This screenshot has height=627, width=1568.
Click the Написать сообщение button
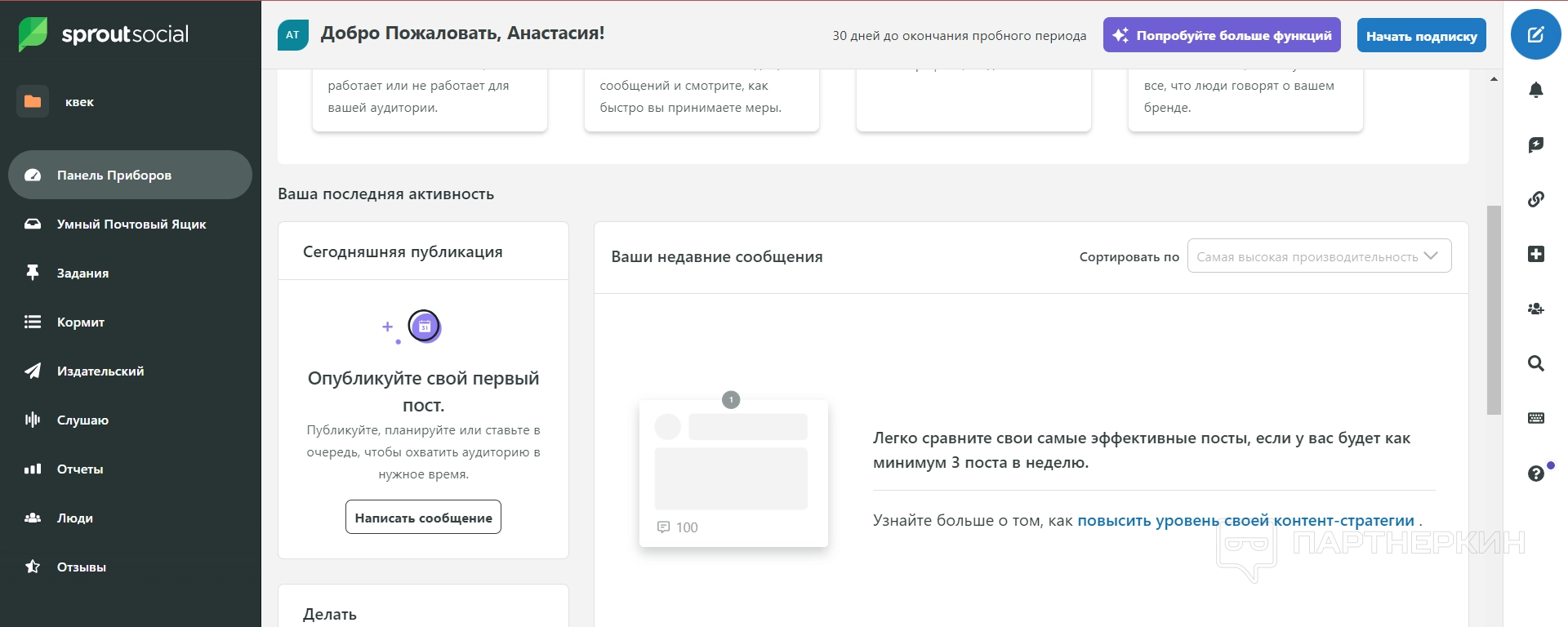[x=423, y=518]
